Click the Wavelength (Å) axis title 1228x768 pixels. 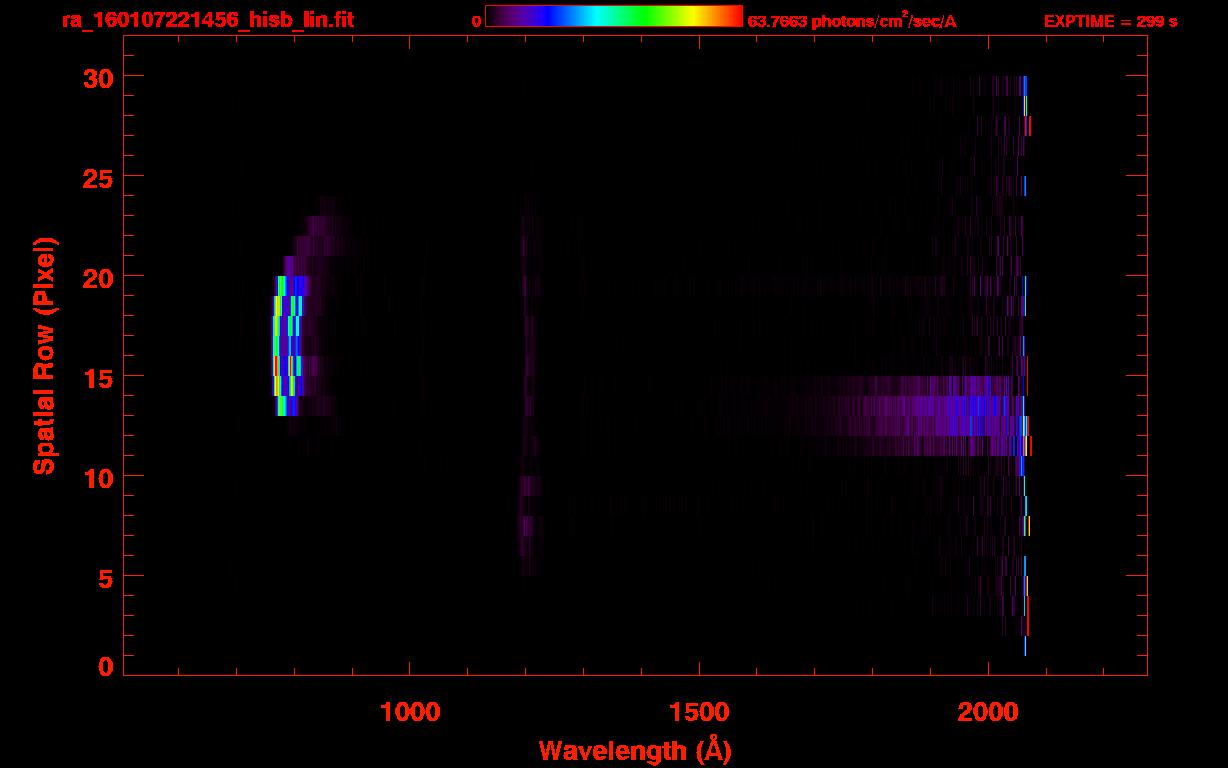click(635, 750)
